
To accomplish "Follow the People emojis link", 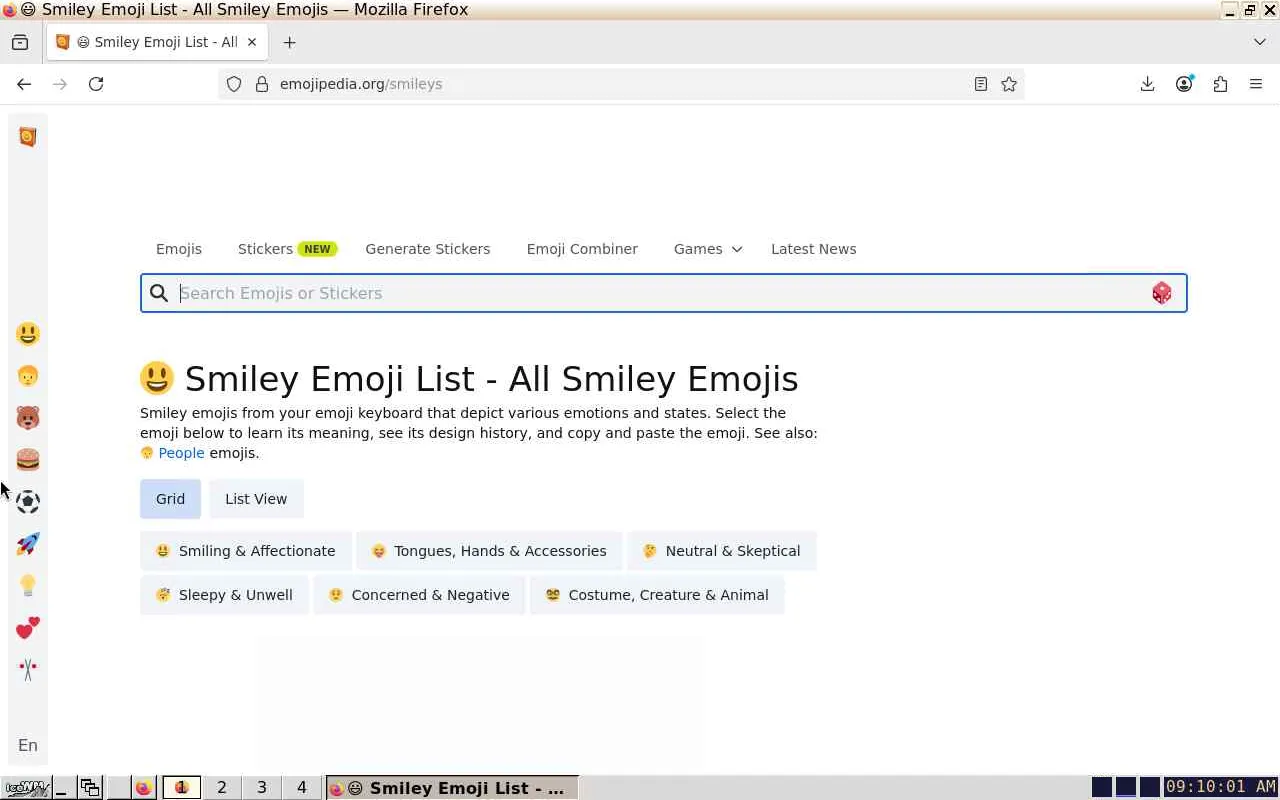I will click(181, 453).
